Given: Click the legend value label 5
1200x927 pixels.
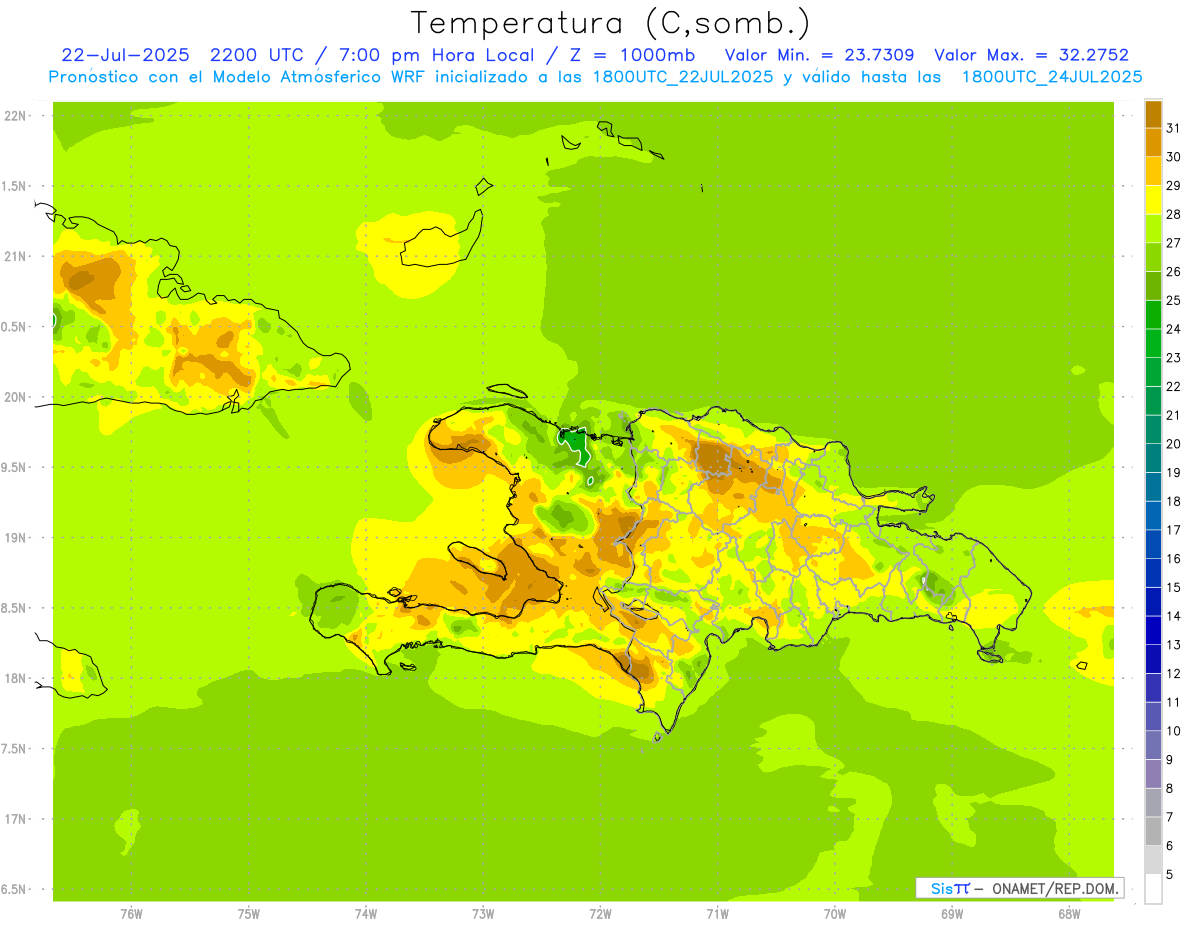Looking at the screenshot, I should point(1170,874).
